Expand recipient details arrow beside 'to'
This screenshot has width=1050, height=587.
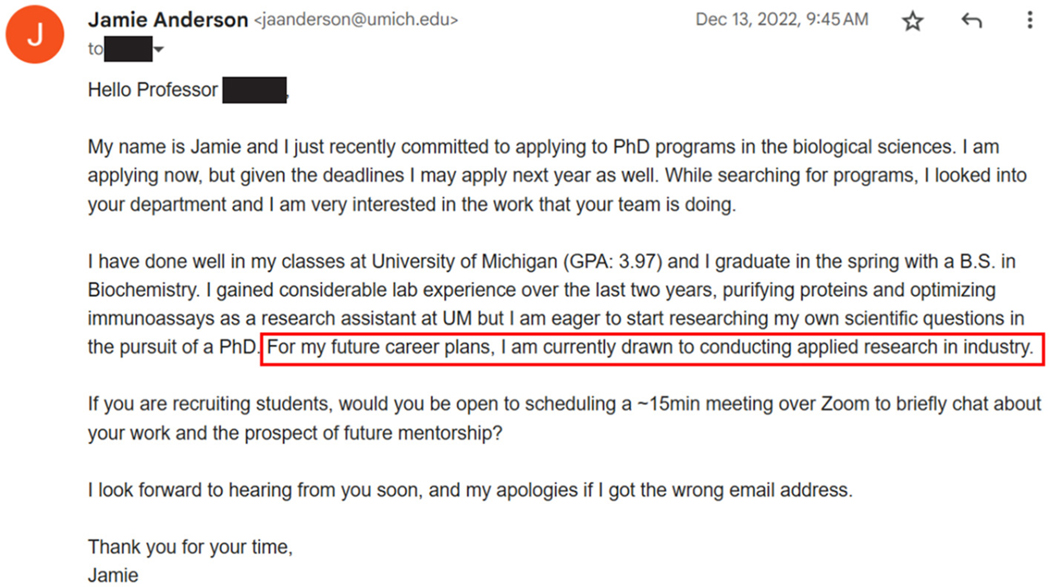158,49
